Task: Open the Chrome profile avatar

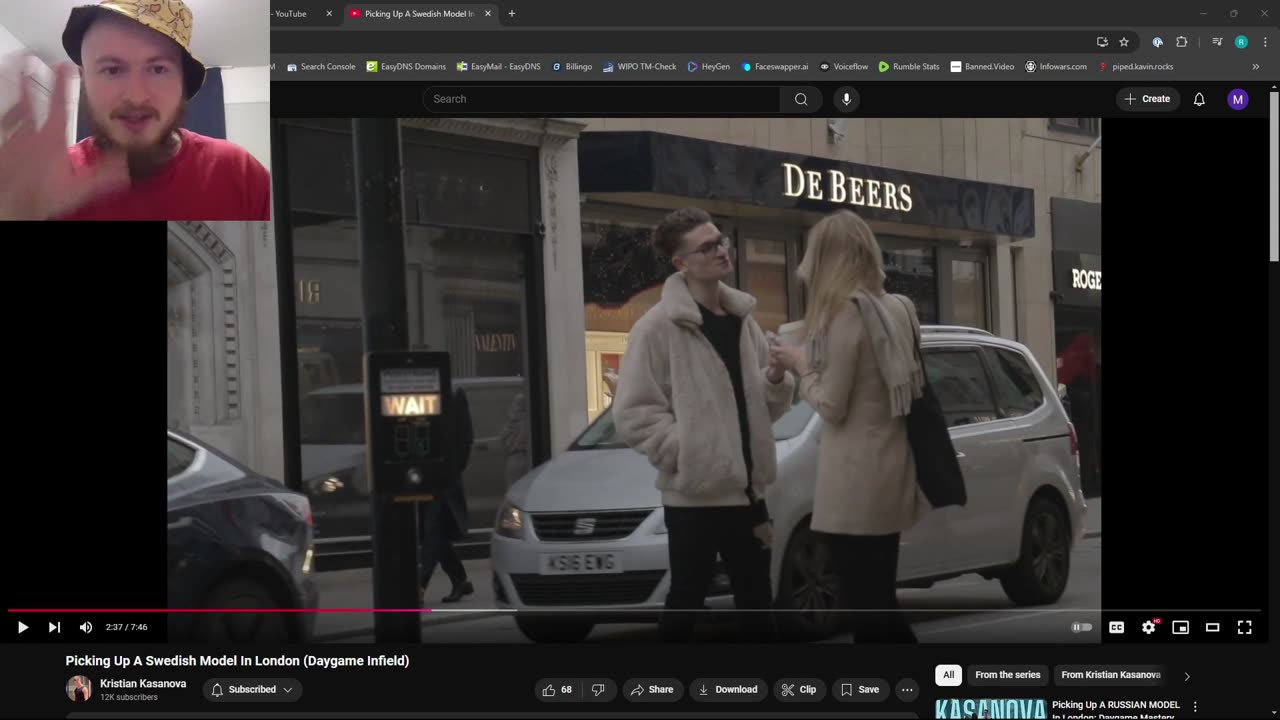Action: (x=1241, y=42)
